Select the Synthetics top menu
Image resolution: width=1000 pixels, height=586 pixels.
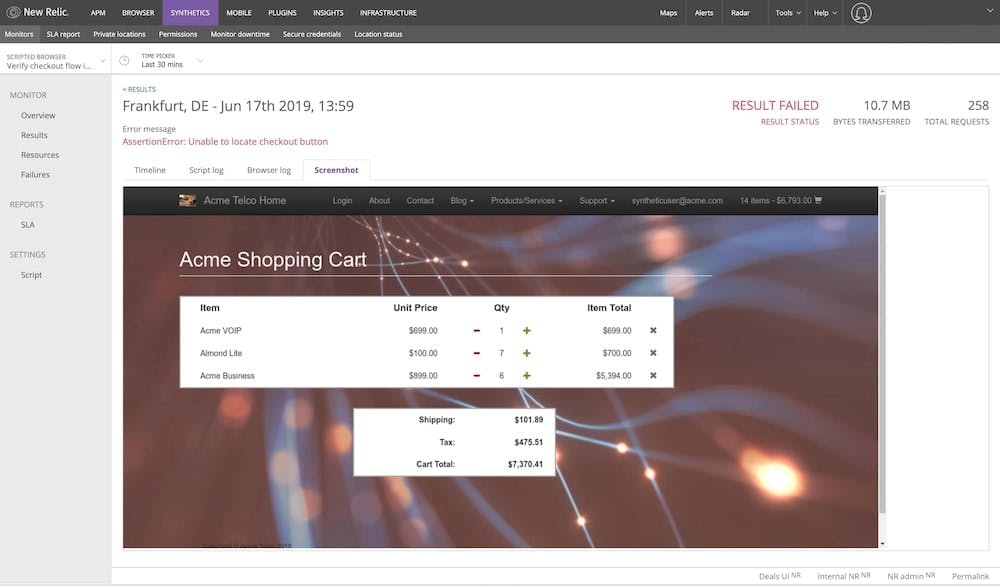[x=190, y=13]
